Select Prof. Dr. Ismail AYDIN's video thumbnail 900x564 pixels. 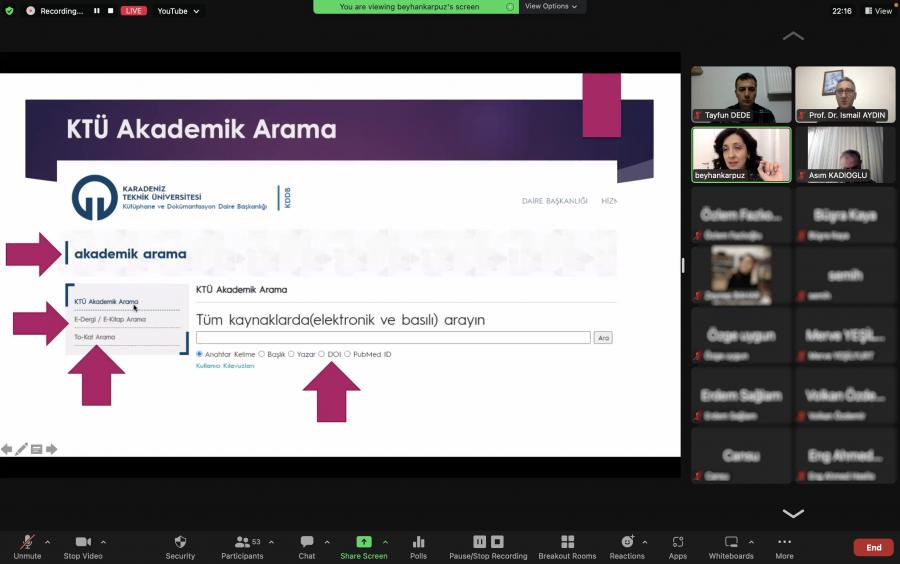coord(845,95)
